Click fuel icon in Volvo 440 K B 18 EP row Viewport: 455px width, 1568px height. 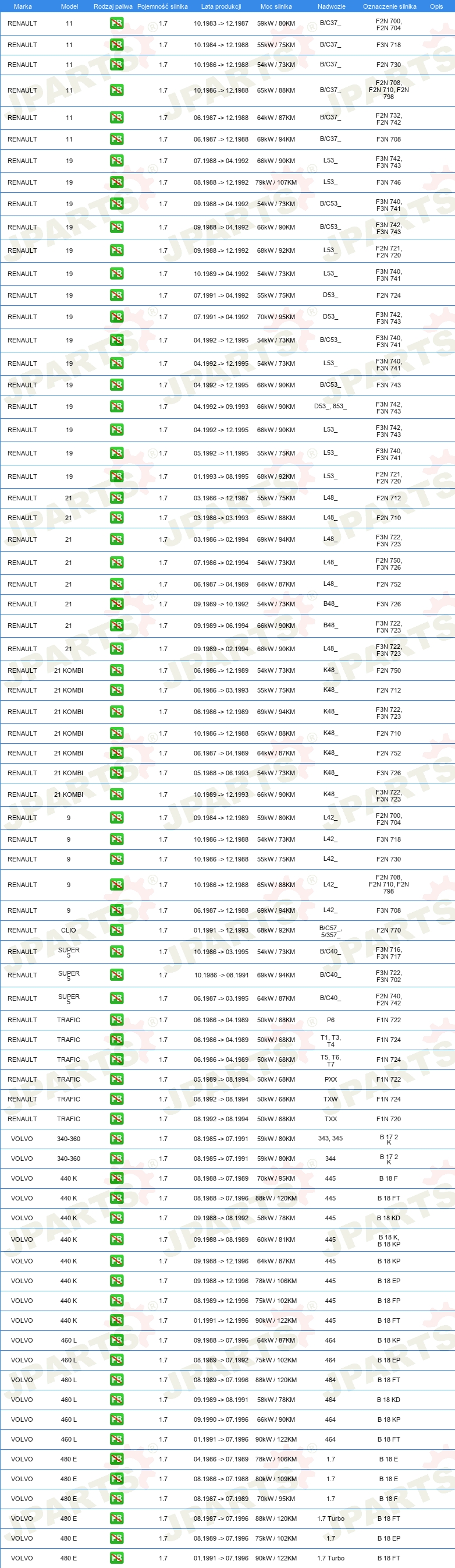[117, 1281]
